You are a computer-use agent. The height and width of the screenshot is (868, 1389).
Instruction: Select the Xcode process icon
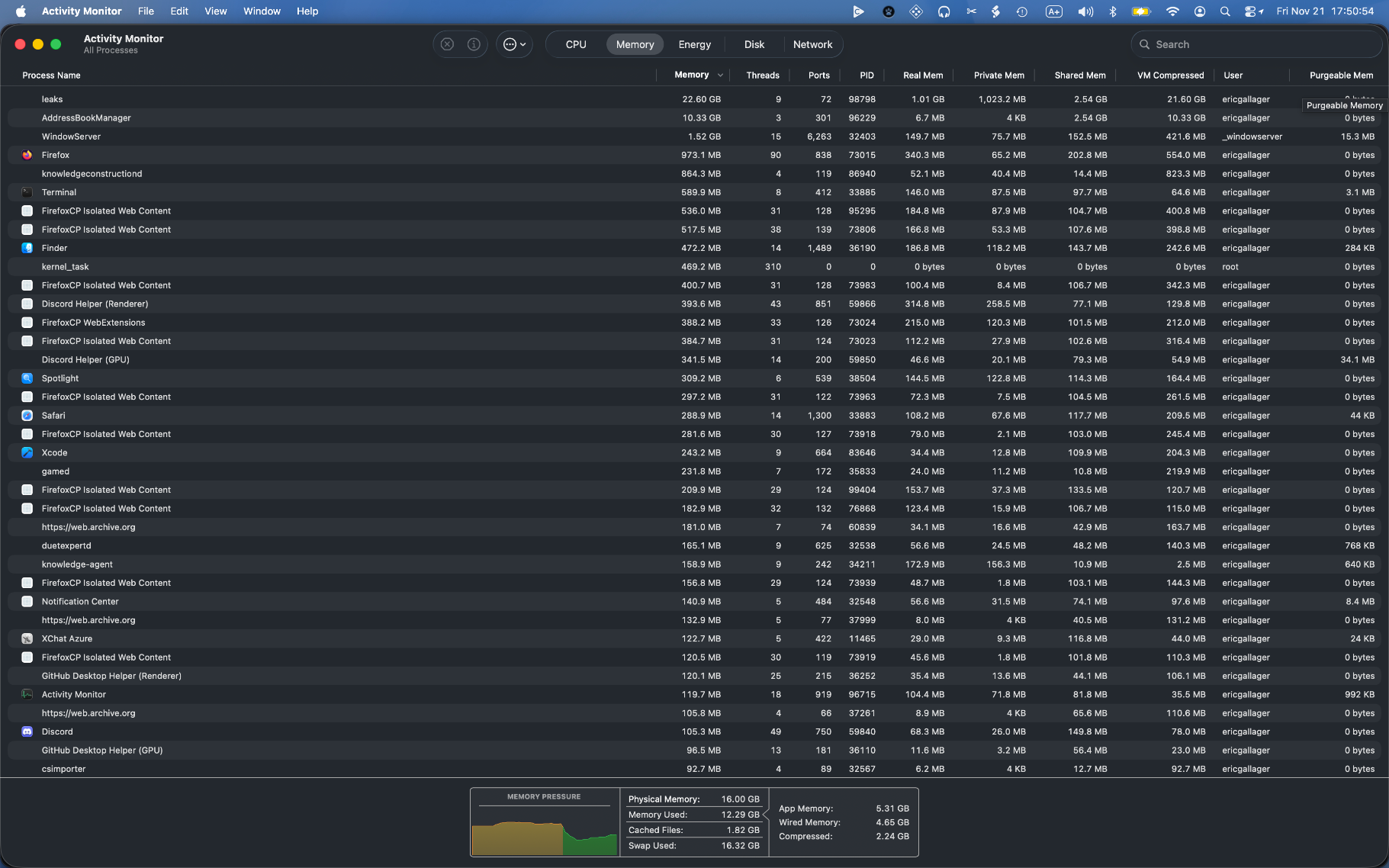[27, 452]
